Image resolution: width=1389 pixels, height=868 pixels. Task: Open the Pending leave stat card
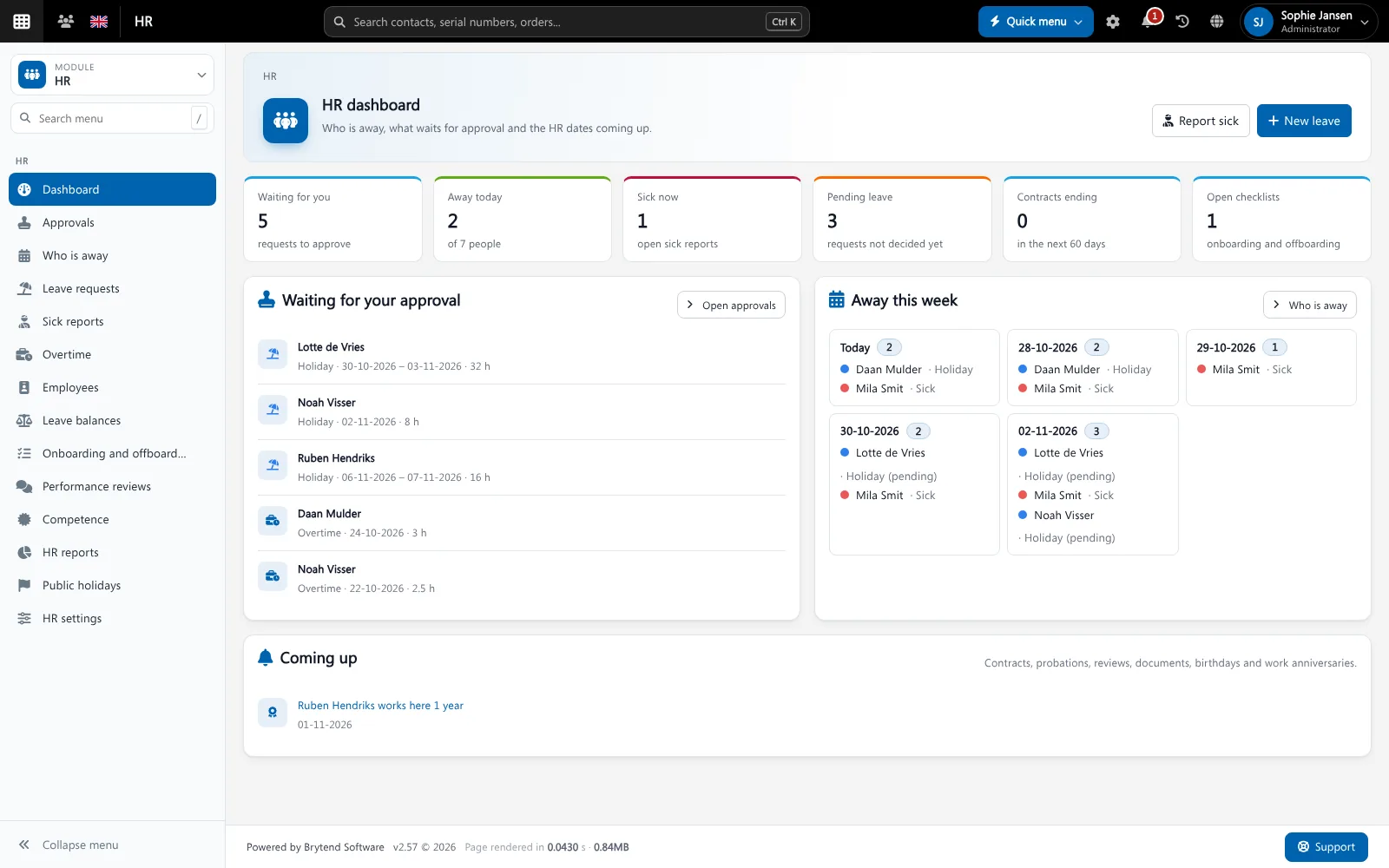(x=902, y=219)
